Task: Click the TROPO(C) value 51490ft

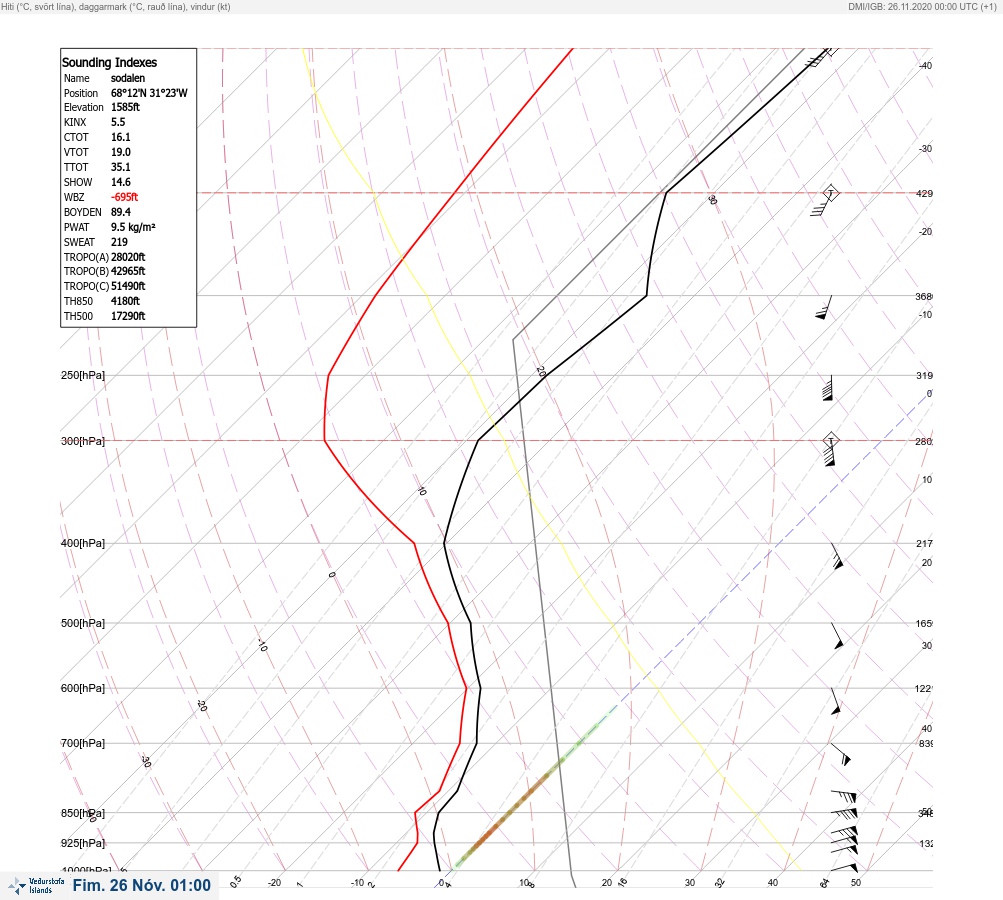Action: [128, 286]
